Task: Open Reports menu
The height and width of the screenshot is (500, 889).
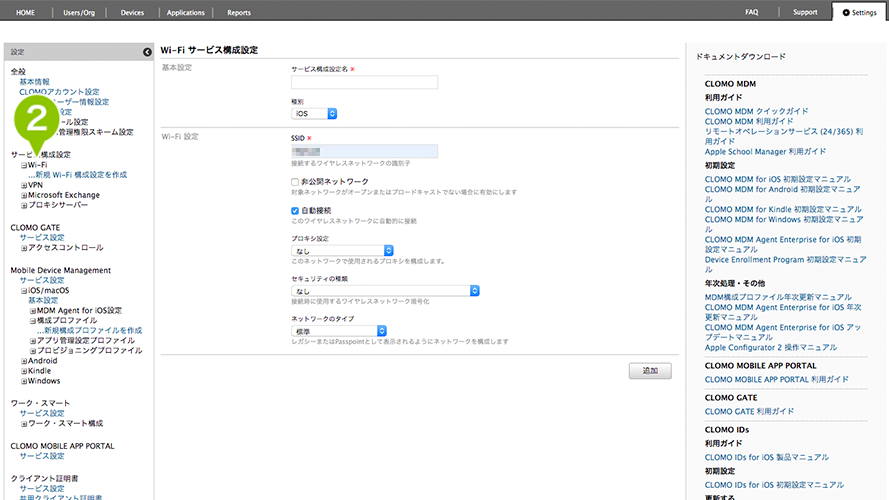Action: 239,12
